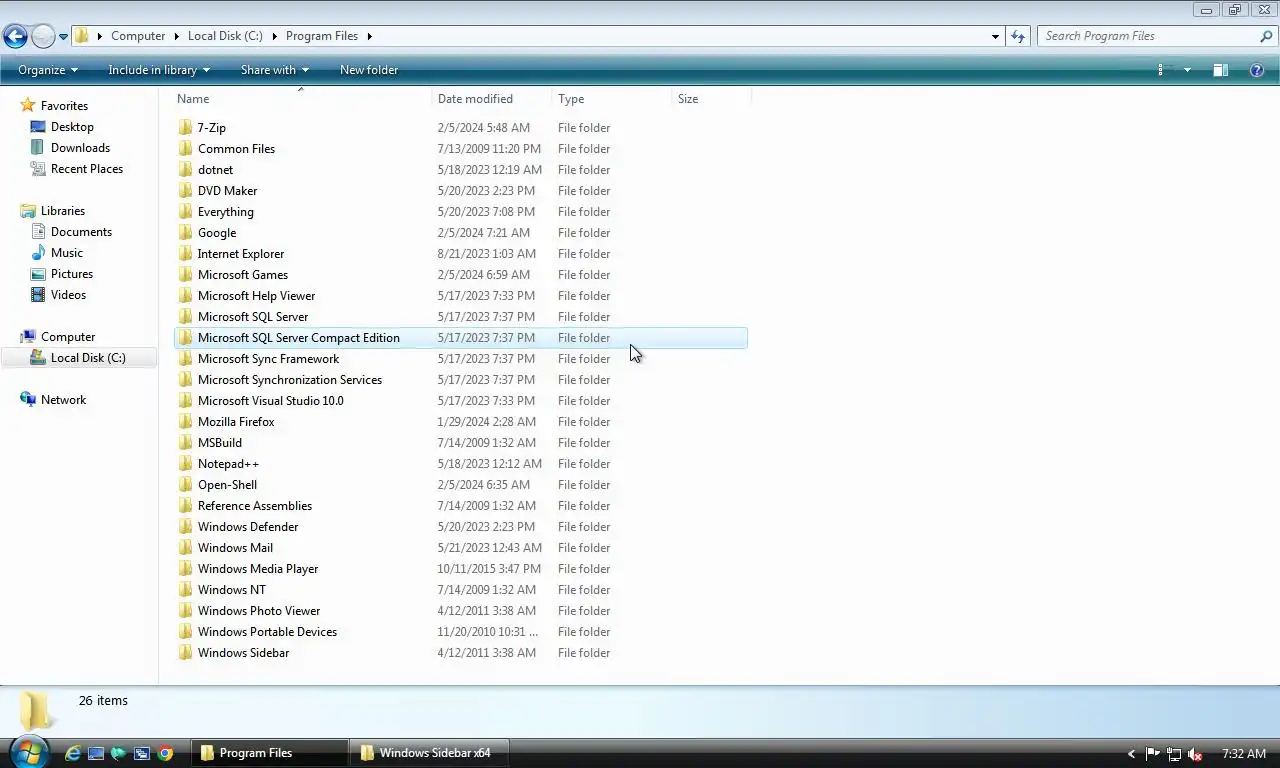
Task: Select the Common Files folder icon
Action: pyautogui.click(x=185, y=149)
